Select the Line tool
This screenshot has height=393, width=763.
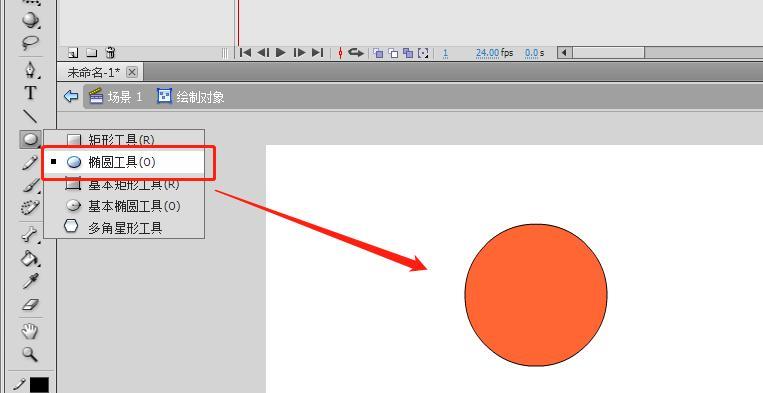point(30,116)
